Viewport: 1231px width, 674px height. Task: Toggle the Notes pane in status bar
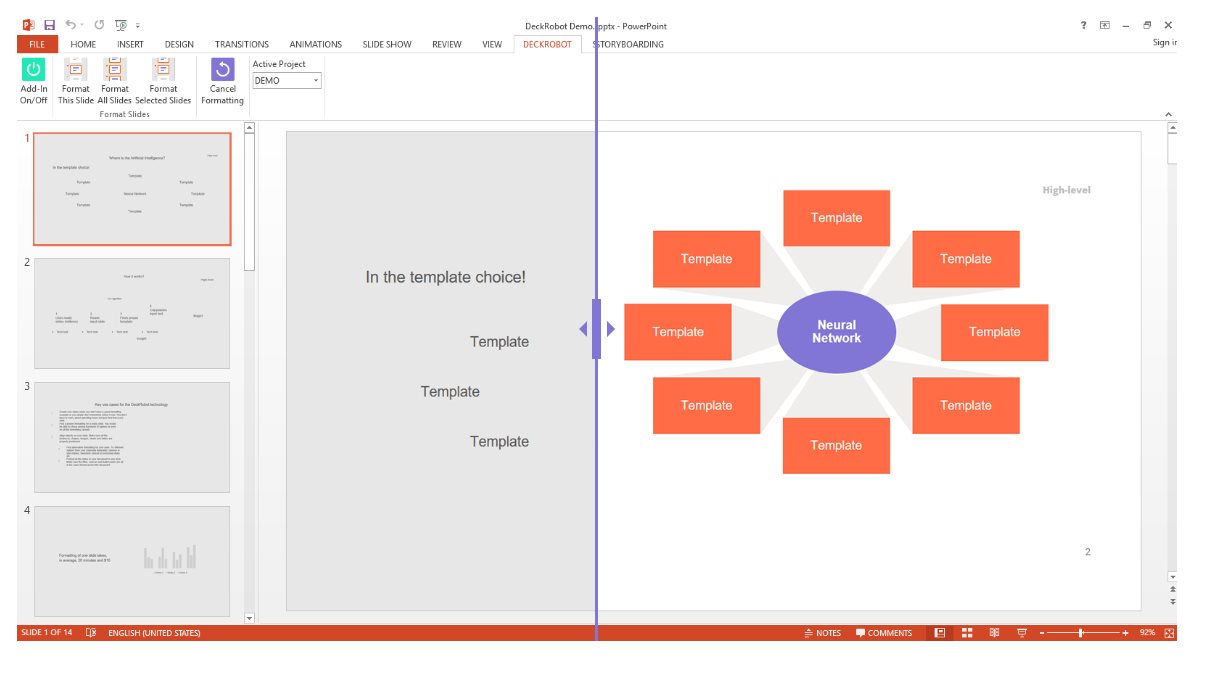click(822, 633)
